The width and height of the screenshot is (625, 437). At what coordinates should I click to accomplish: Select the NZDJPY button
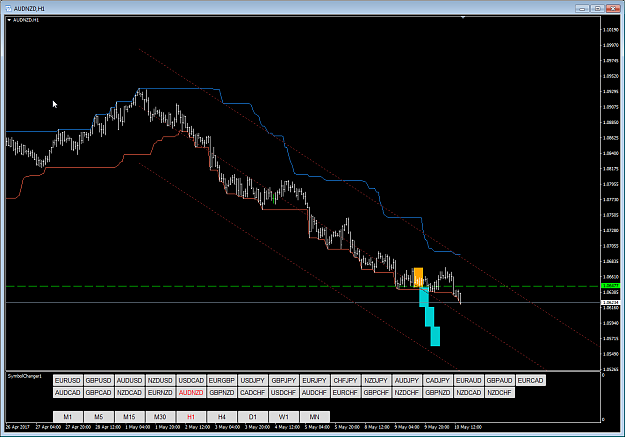click(x=376, y=380)
